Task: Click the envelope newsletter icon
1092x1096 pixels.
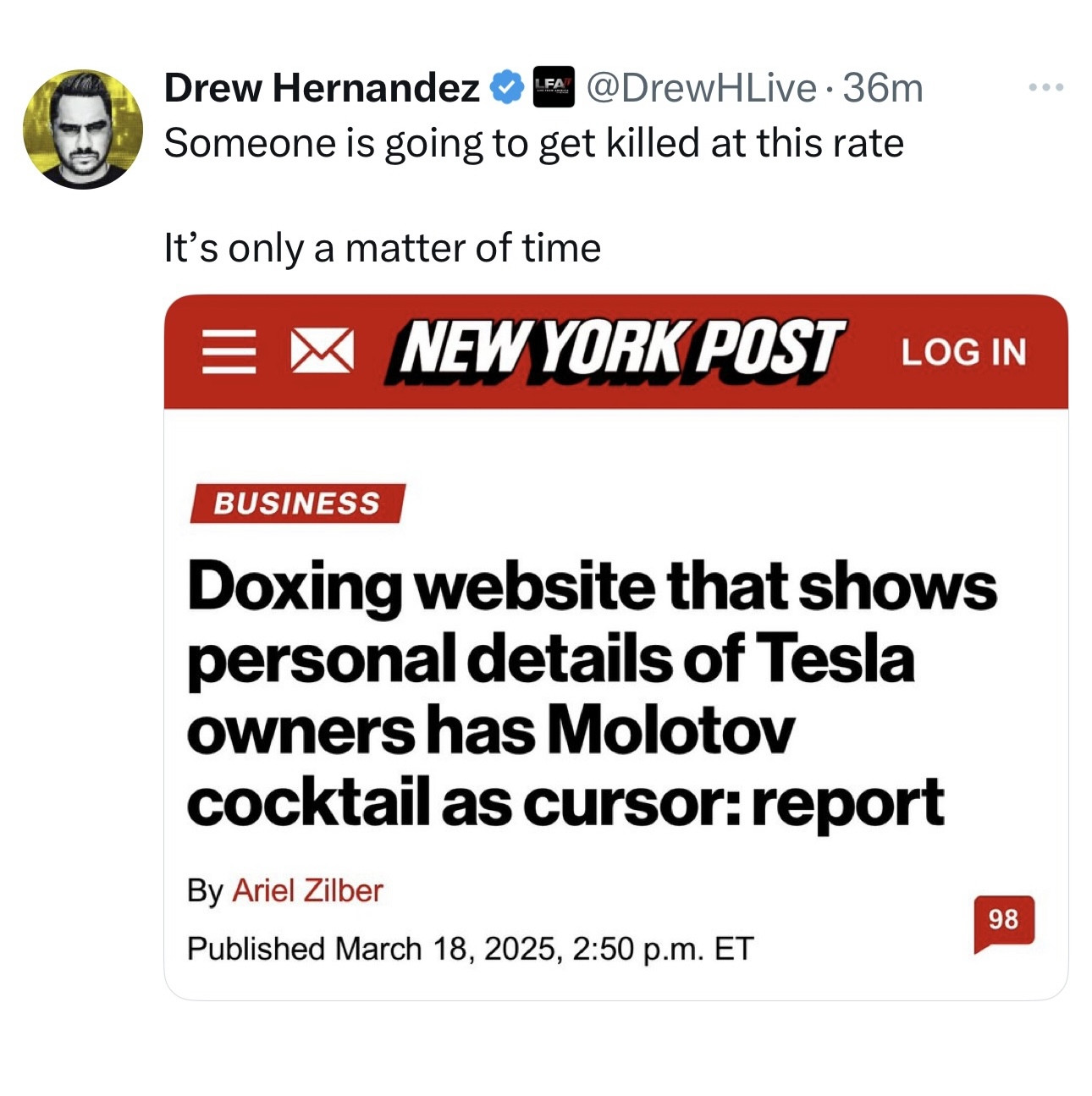Action: click(322, 352)
